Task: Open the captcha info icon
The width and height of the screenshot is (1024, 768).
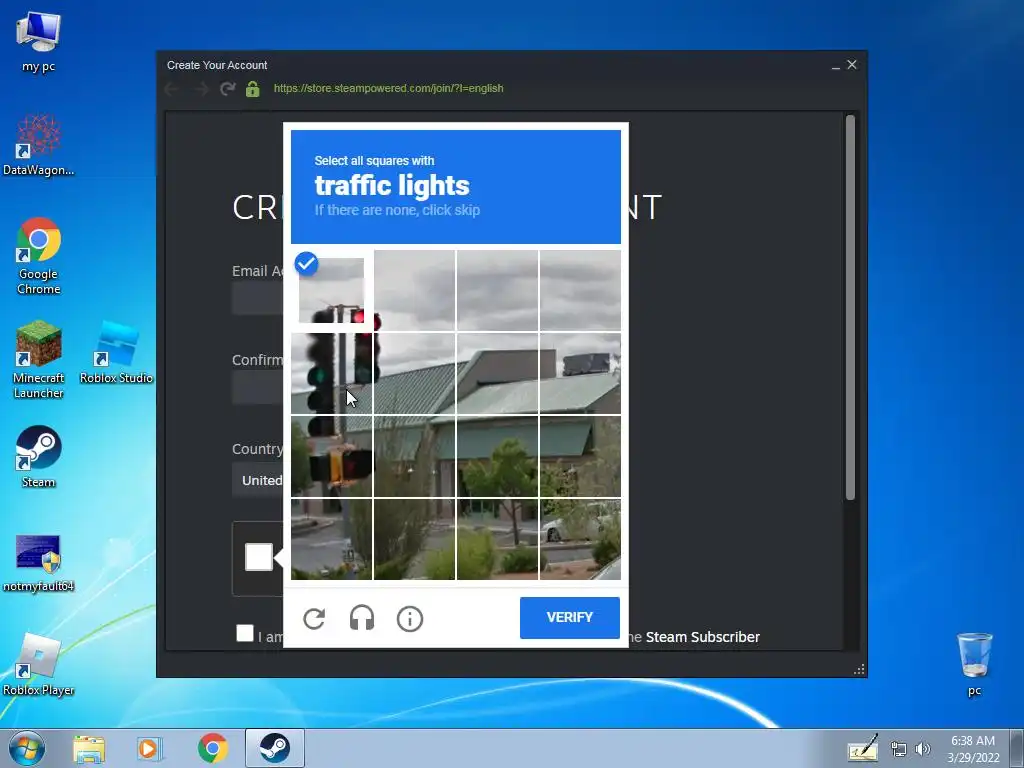Action: tap(410, 618)
